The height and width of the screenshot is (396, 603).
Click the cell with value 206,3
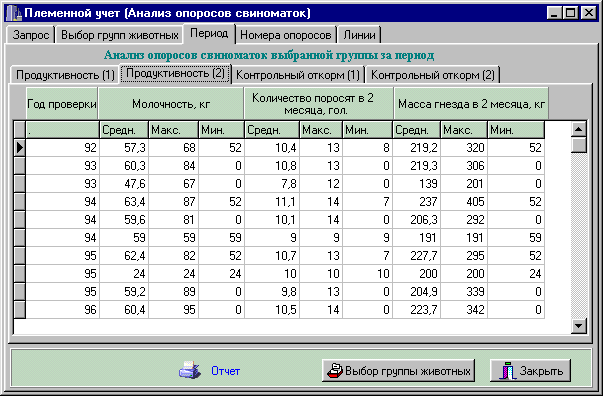[x=416, y=220]
